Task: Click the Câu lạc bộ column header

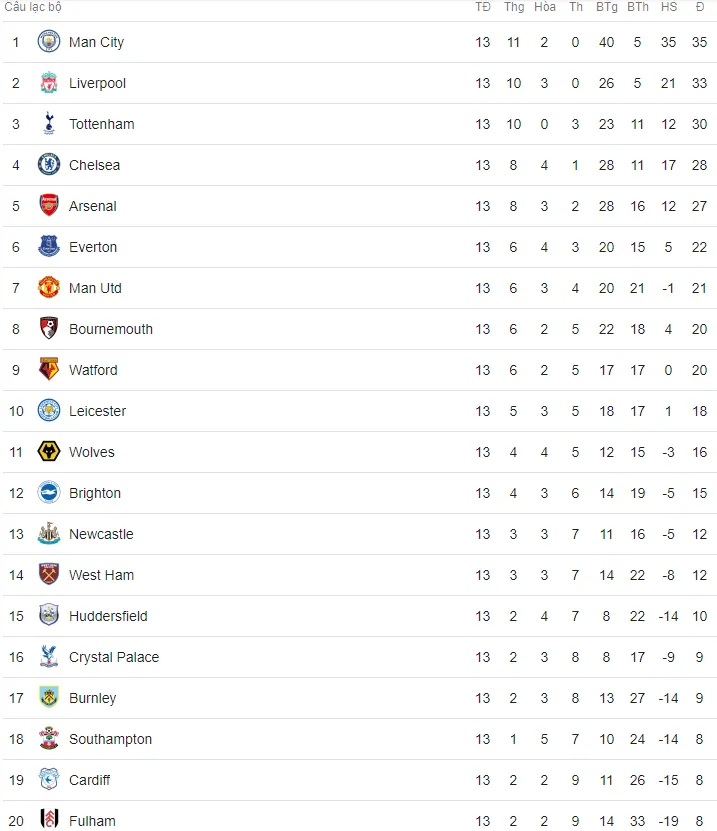Action: [33, 7]
